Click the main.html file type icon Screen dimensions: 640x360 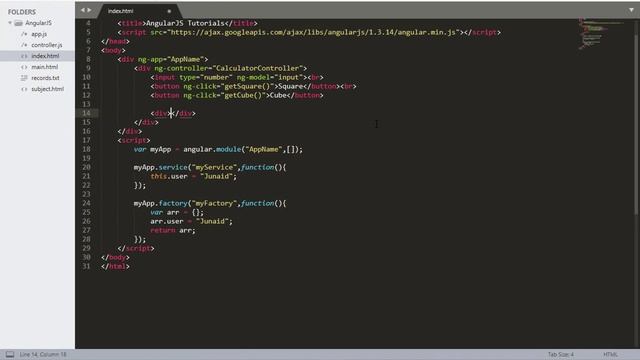tap(24, 67)
